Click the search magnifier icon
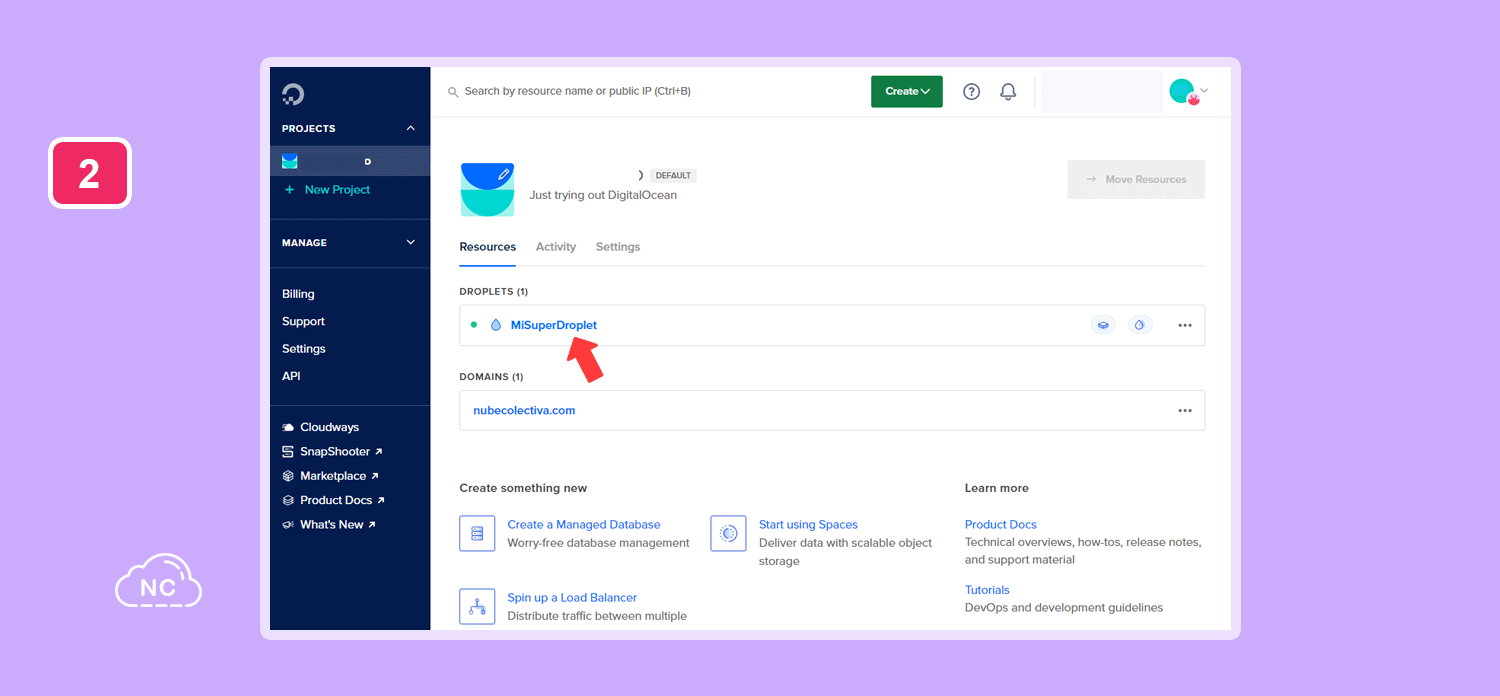 pos(453,92)
